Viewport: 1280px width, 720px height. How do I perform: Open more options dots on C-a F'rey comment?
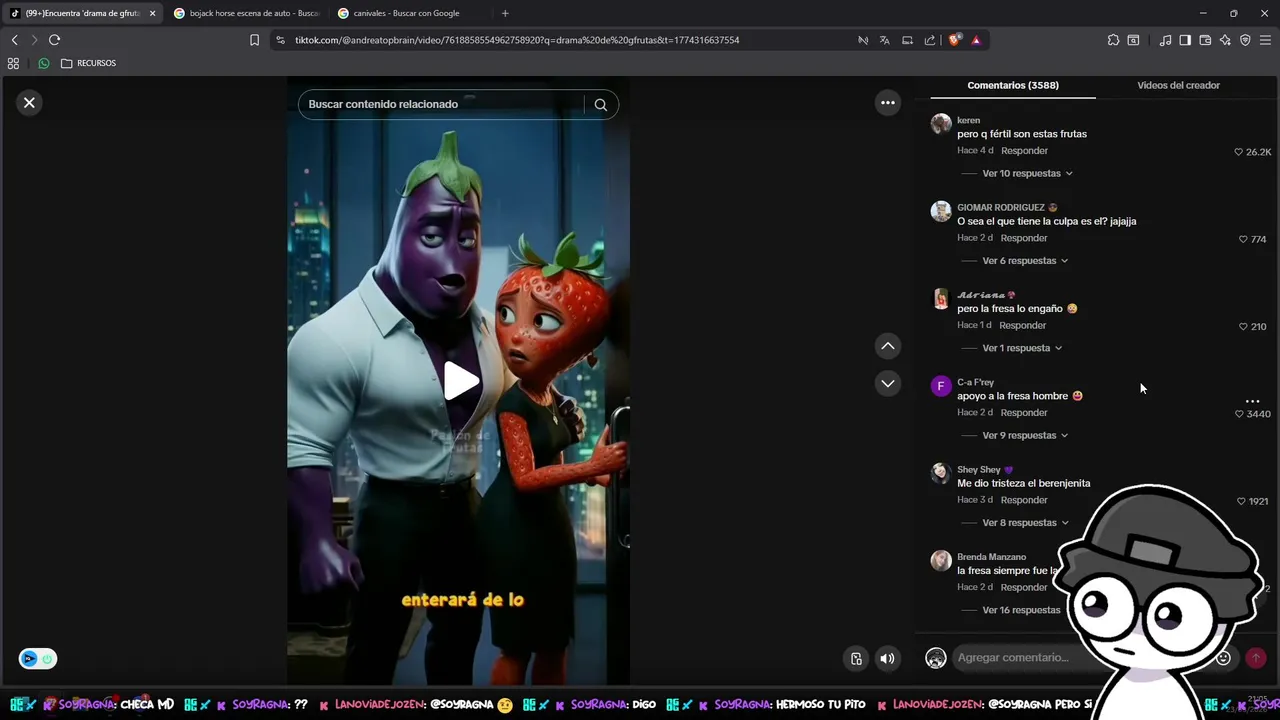coord(1252,401)
